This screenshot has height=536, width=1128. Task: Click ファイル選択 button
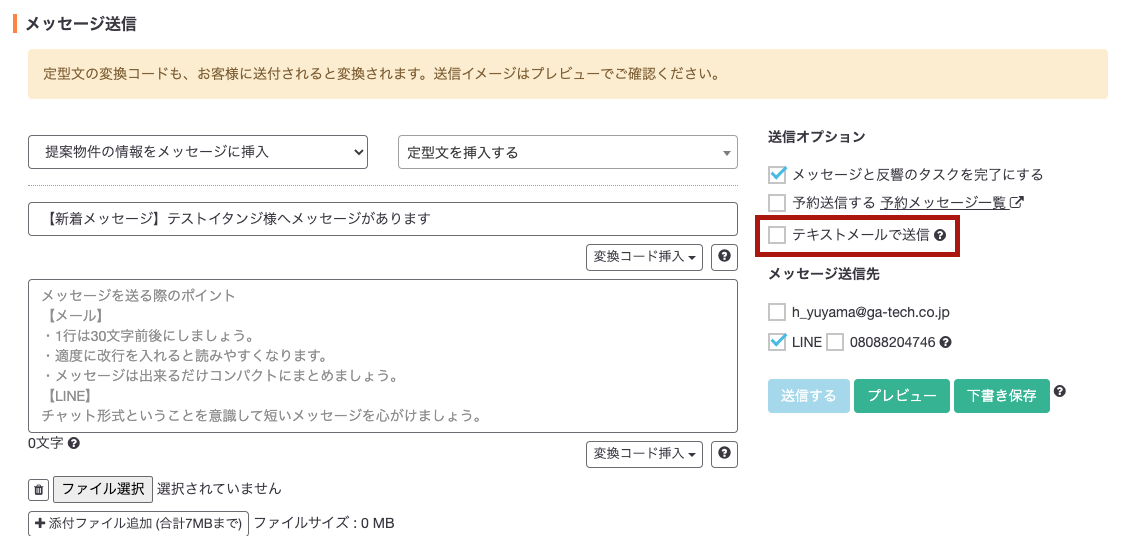coord(104,489)
